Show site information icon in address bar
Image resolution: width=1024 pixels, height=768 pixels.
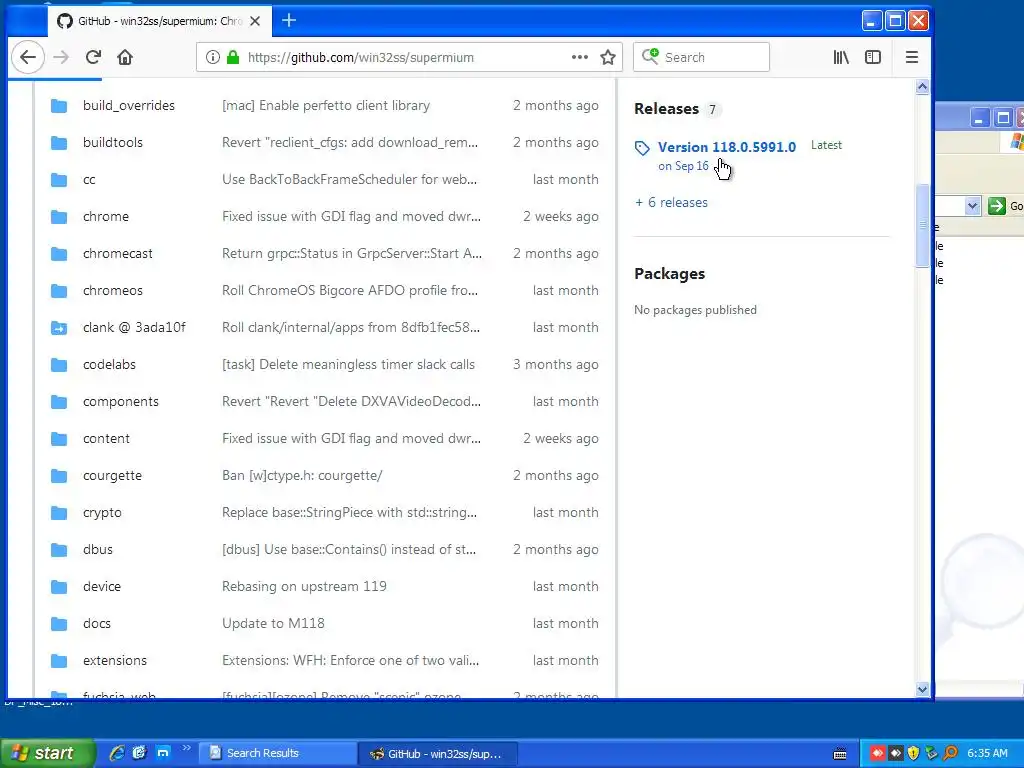coord(213,57)
